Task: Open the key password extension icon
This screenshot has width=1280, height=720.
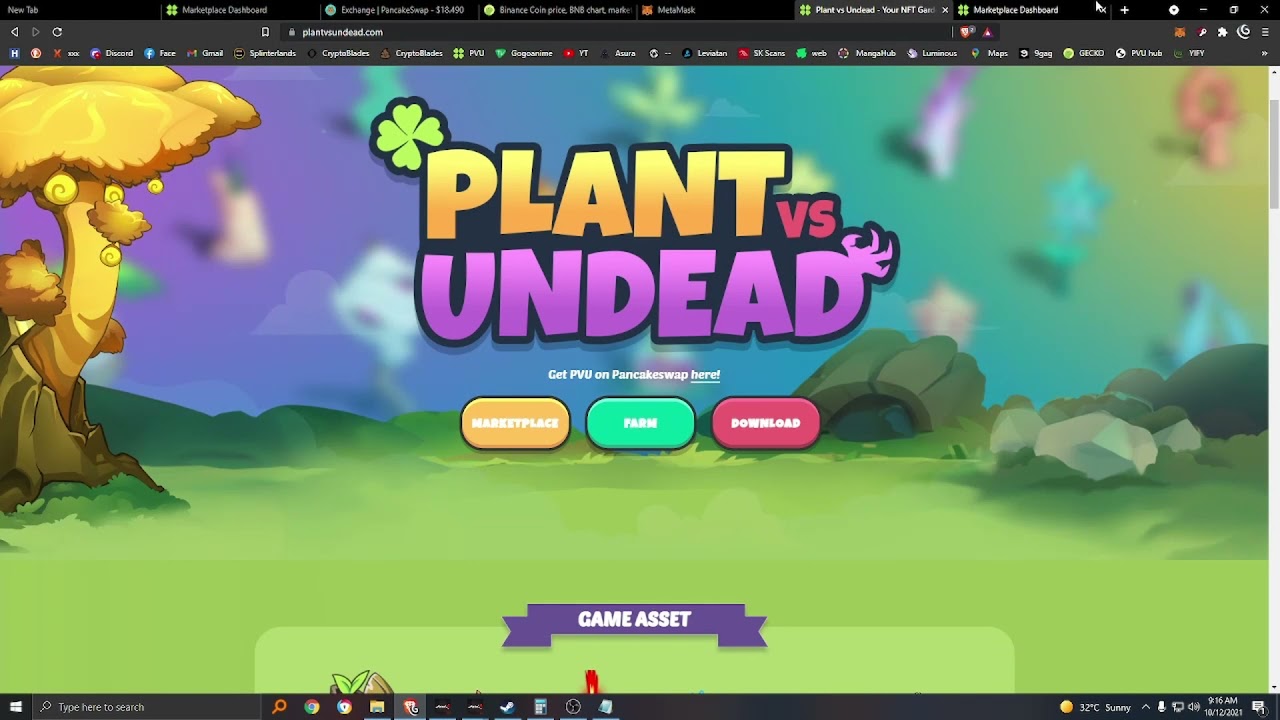Action: click(1202, 32)
